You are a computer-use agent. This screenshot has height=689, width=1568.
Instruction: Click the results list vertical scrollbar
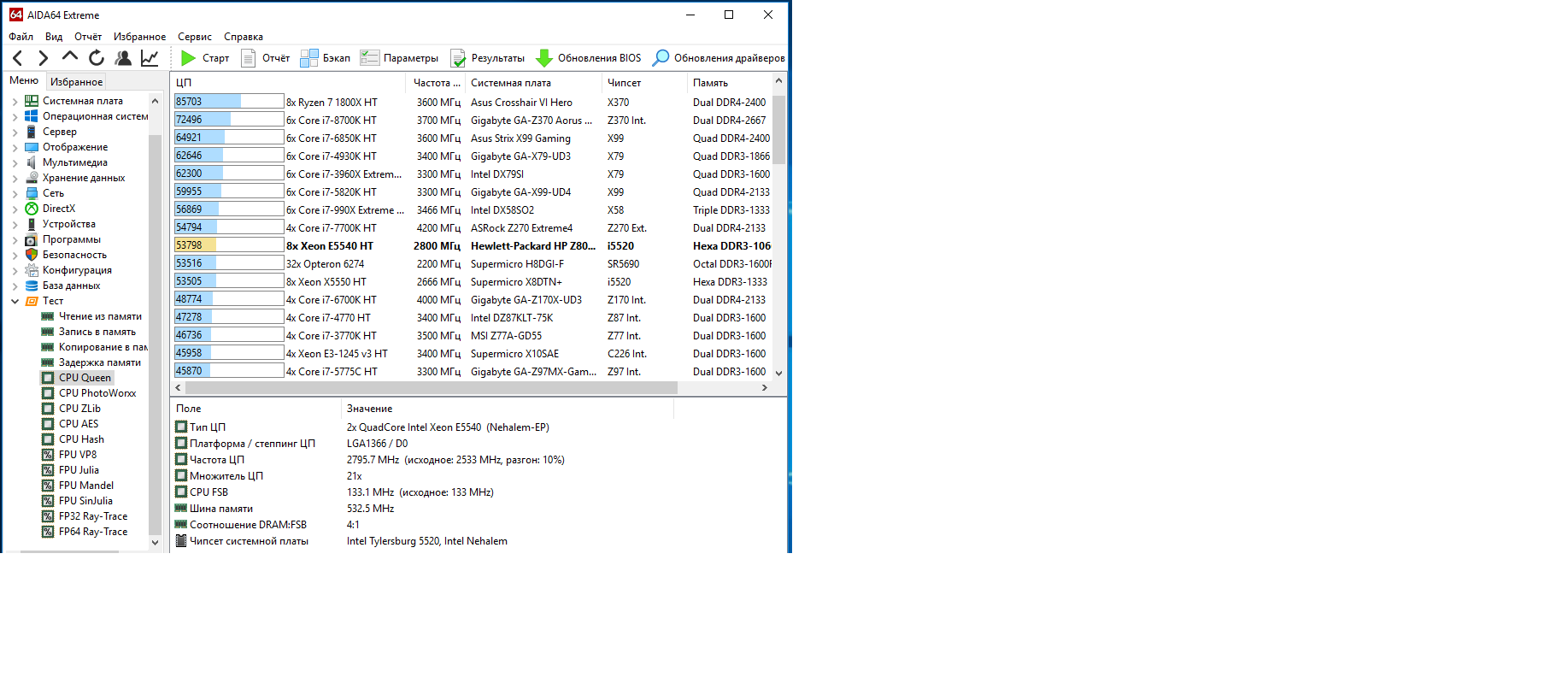(778, 129)
